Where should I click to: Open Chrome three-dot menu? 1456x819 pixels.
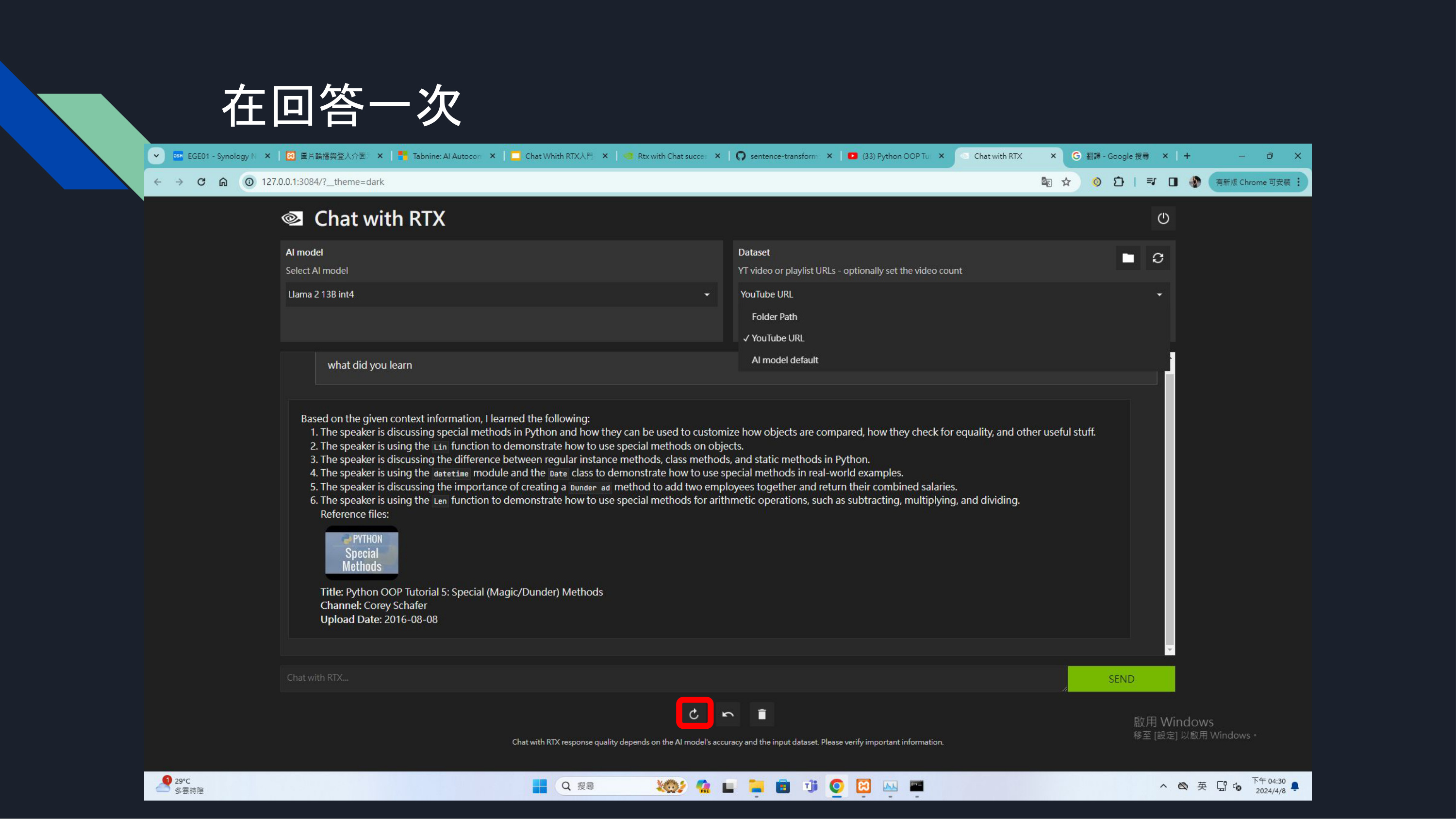(x=1298, y=181)
